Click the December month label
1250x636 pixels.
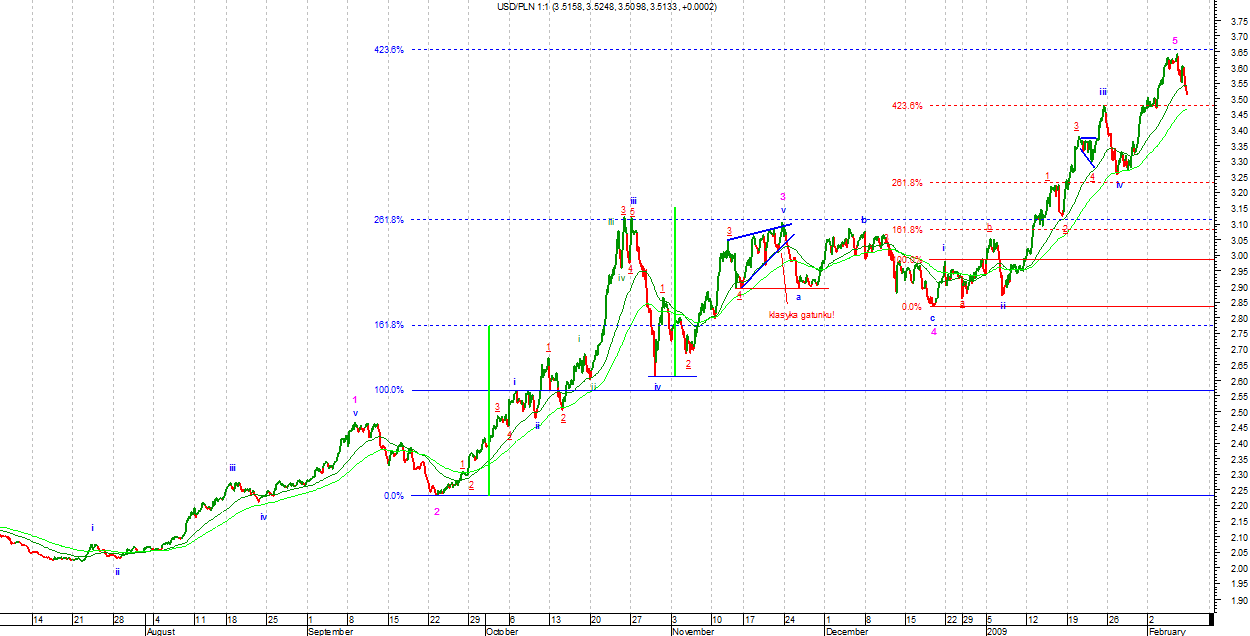pos(846,631)
